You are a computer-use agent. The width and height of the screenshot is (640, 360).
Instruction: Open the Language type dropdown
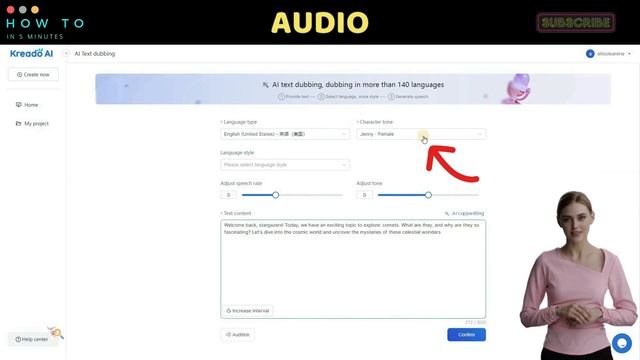285,134
